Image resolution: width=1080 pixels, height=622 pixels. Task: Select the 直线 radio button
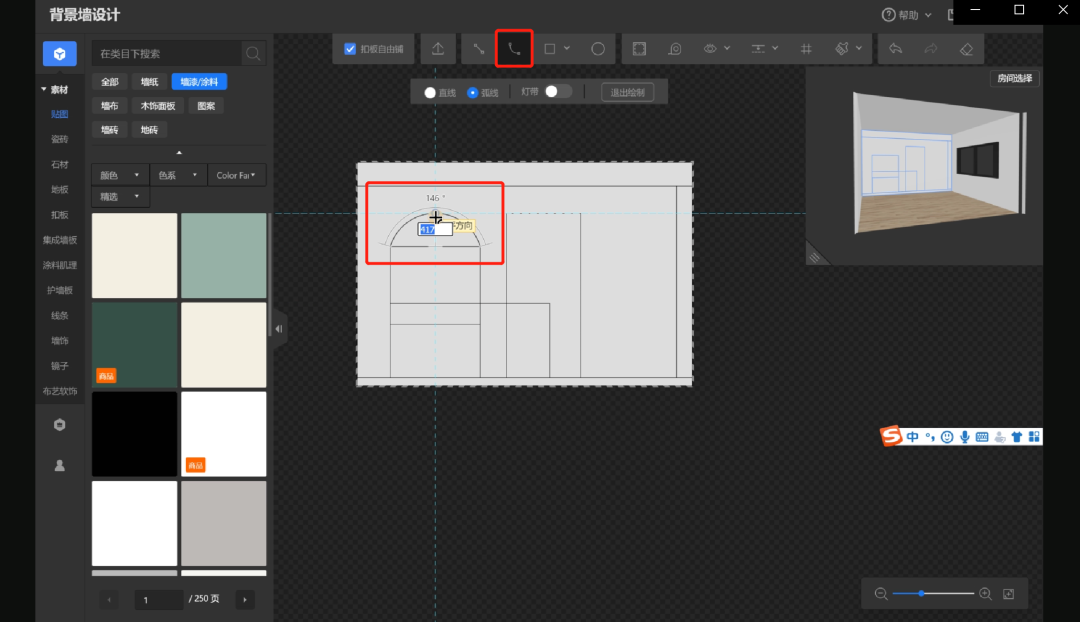point(430,92)
